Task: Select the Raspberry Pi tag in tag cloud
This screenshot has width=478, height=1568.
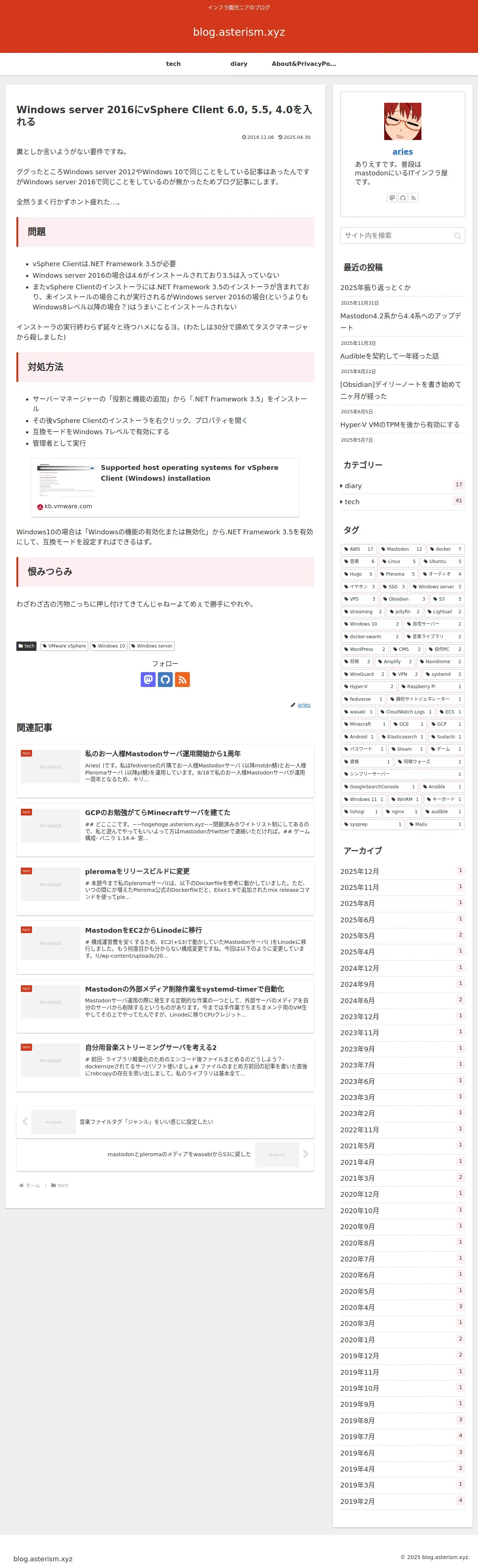Action: (x=431, y=687)
